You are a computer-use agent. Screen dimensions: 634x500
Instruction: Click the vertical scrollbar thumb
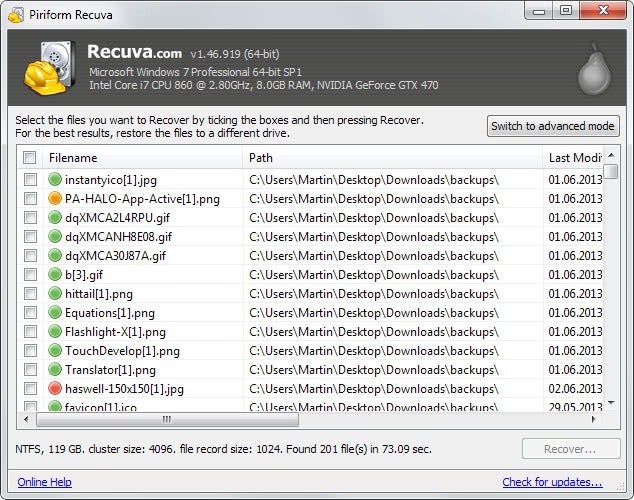tap(612, 171)
